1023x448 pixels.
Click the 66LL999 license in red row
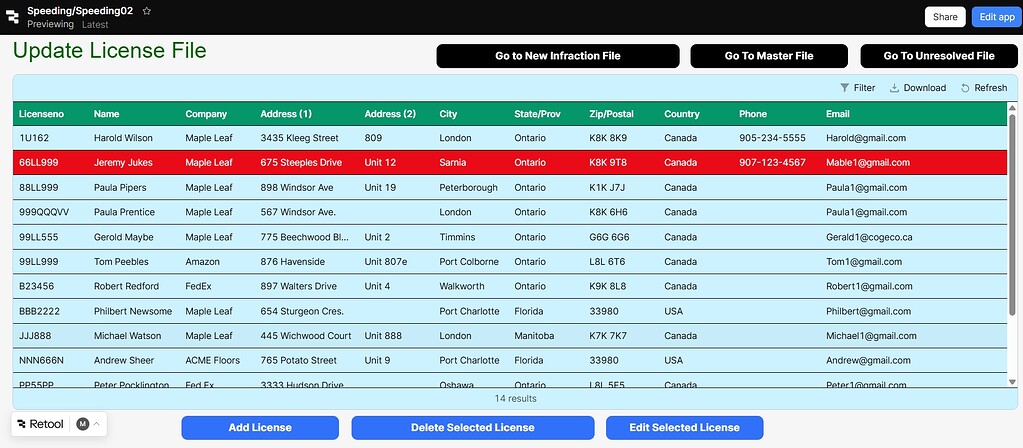pyautogui.click(x=38, y=163)
